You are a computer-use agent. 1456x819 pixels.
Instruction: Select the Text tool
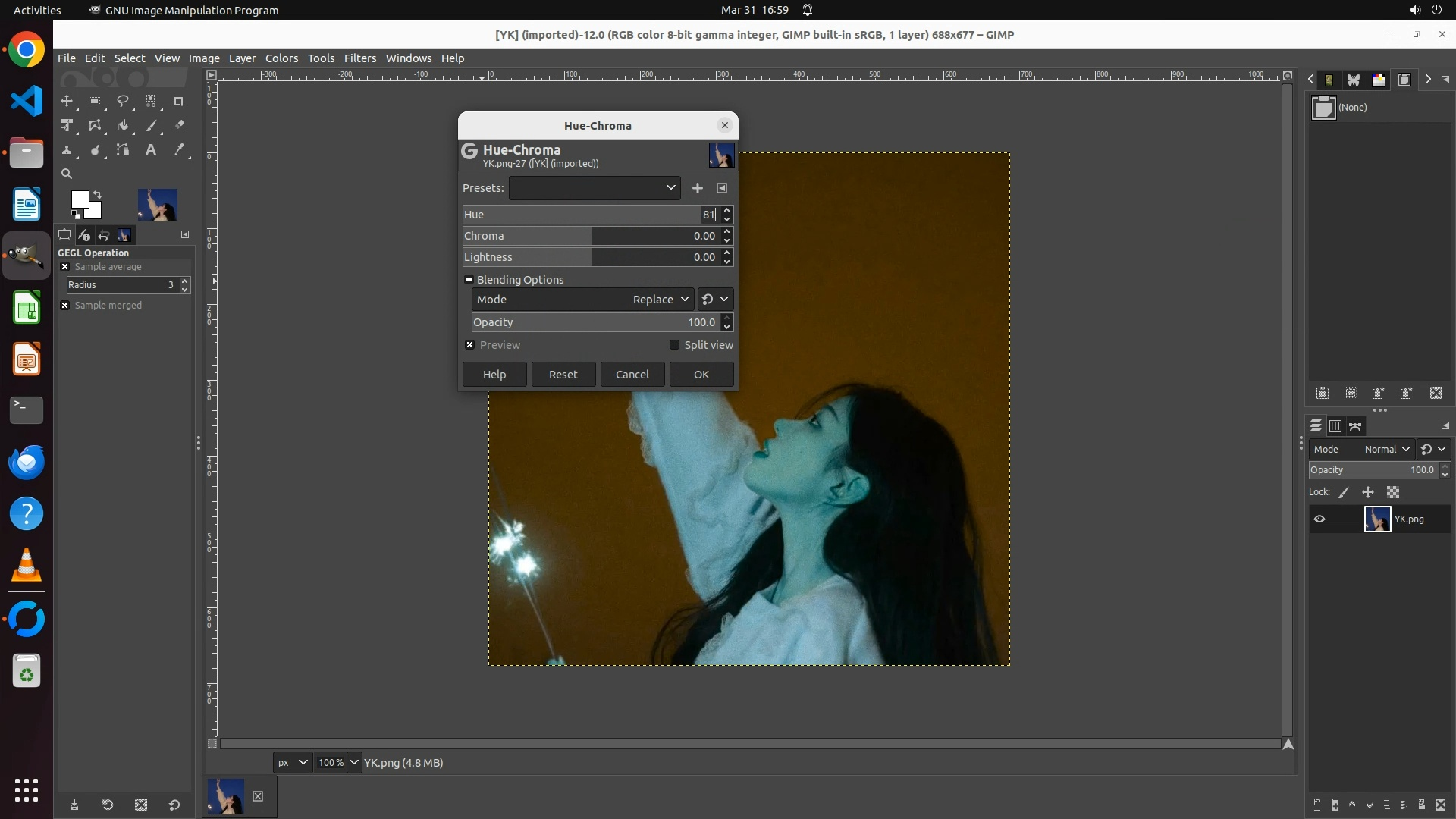pyautogui.click(x=151, y=150)
